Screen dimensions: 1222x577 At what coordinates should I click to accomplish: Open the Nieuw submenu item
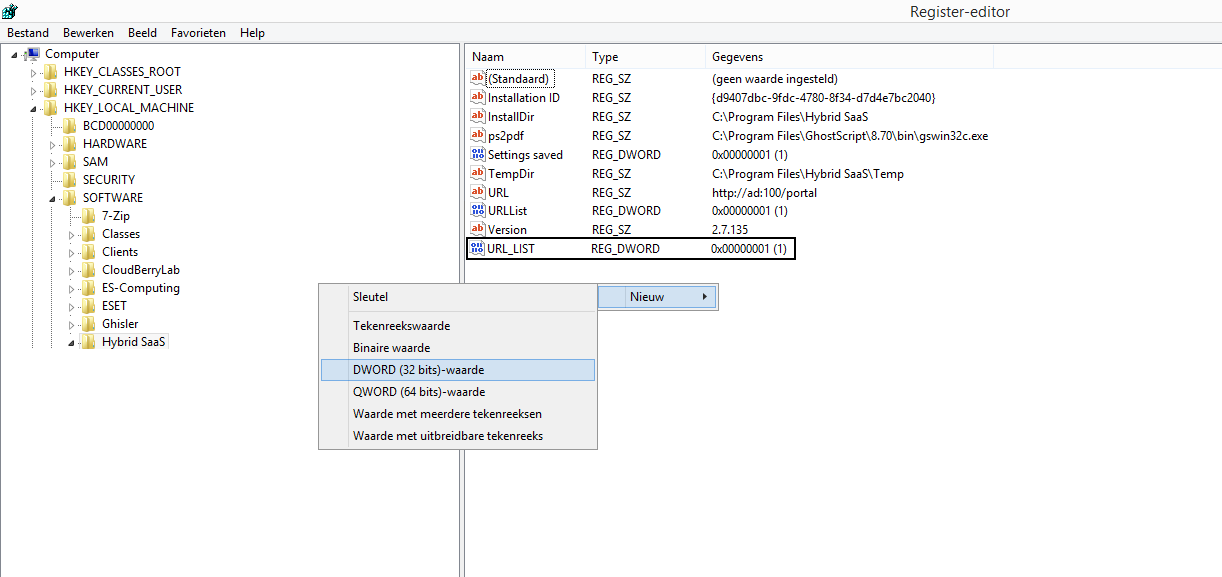coord(656,297)
